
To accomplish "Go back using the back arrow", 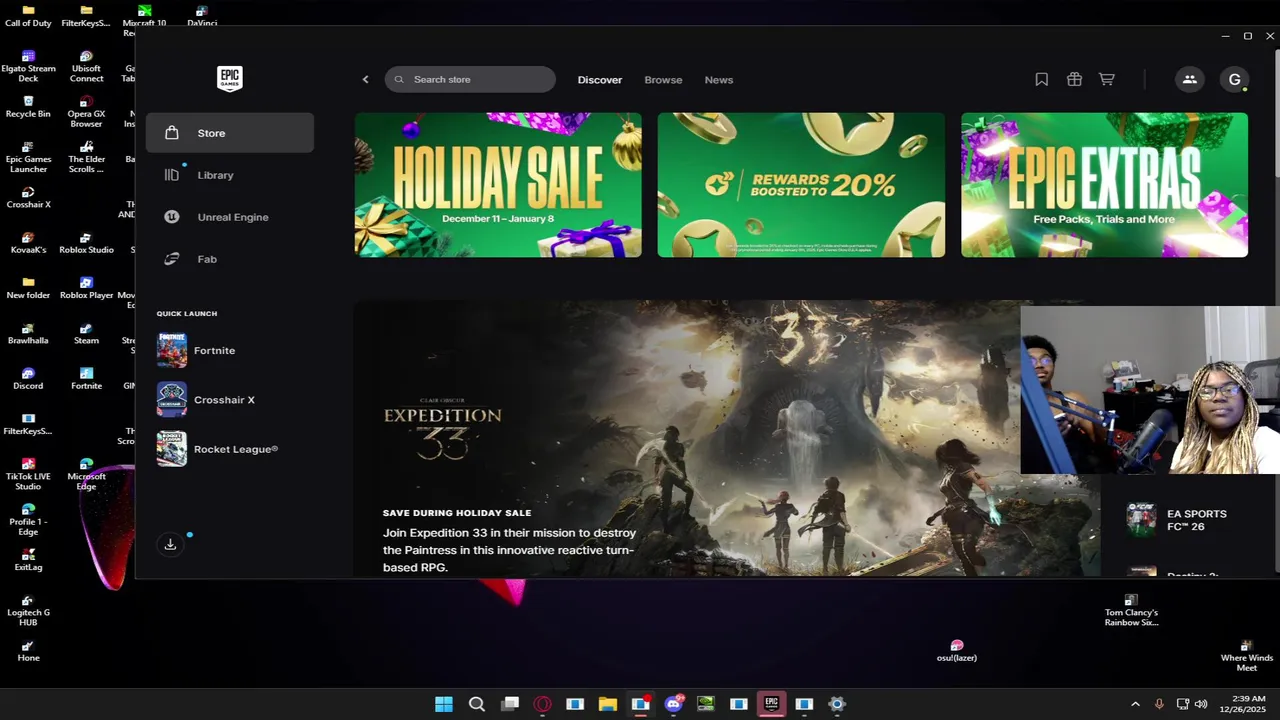I will pyautogui.click(x=365, y=80).
